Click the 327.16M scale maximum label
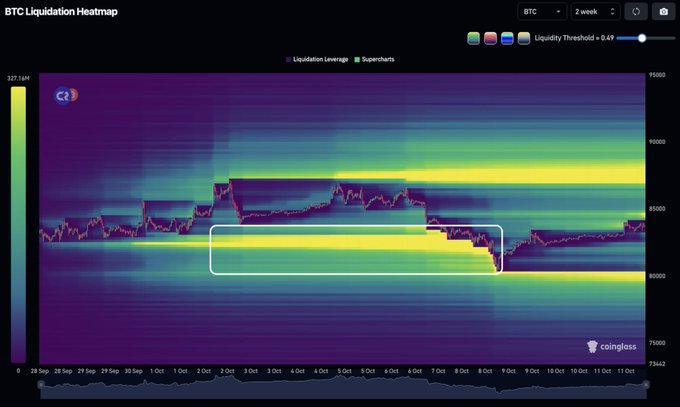Viewport: 680px width, 407px height. click(x=18, y=78)
